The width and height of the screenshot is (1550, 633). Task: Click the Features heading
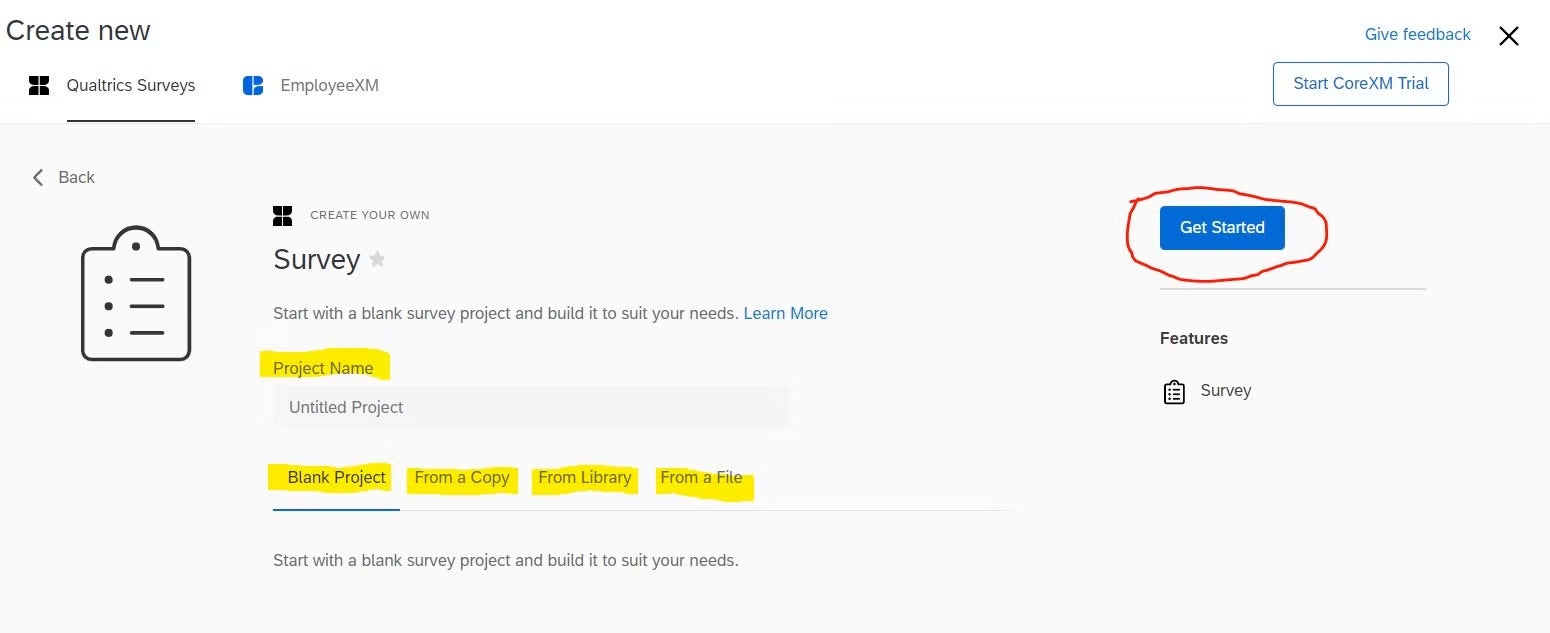(1194, 338)
